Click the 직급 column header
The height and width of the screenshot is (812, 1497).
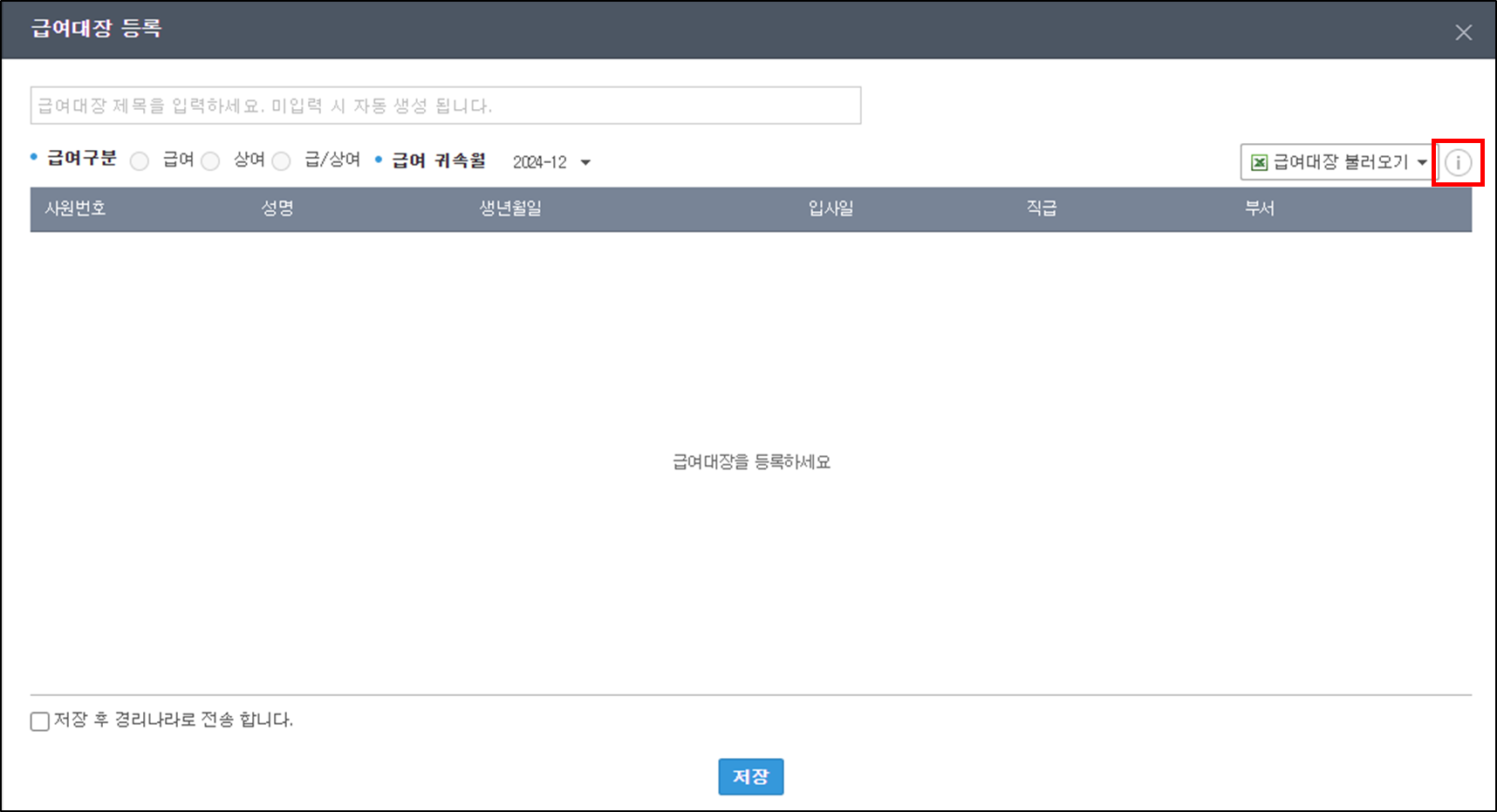point(1041,208)
